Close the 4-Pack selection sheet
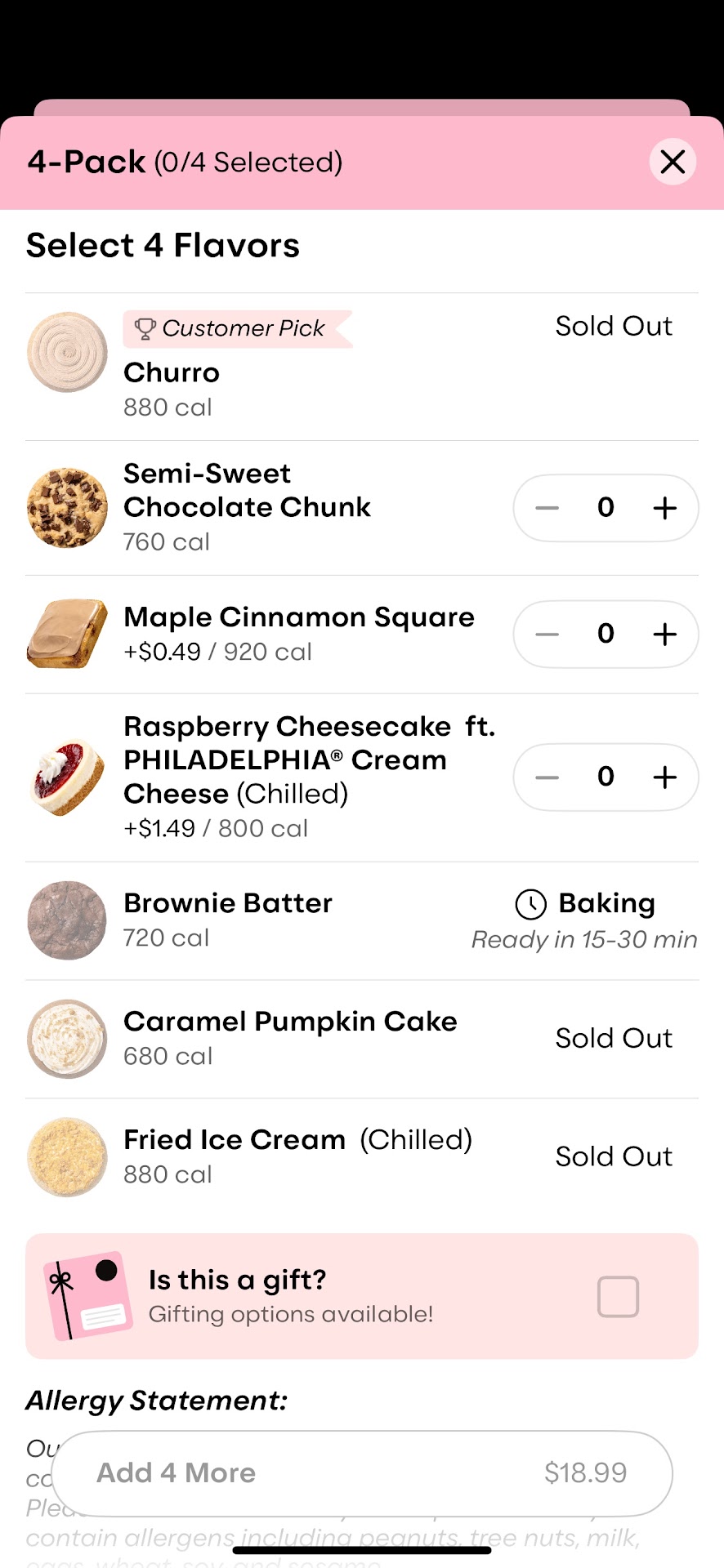The image size is (724, 1568). [x=673, y=162]
